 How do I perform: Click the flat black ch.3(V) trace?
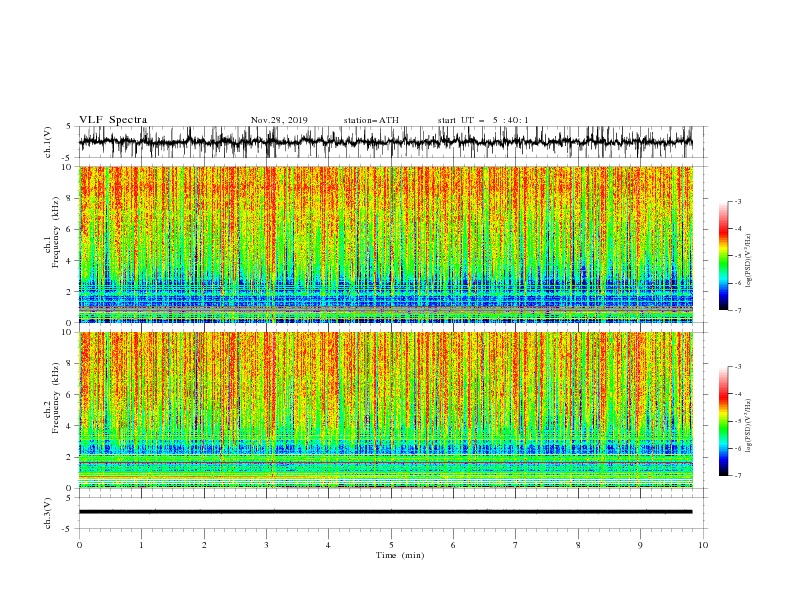point(385,512)
